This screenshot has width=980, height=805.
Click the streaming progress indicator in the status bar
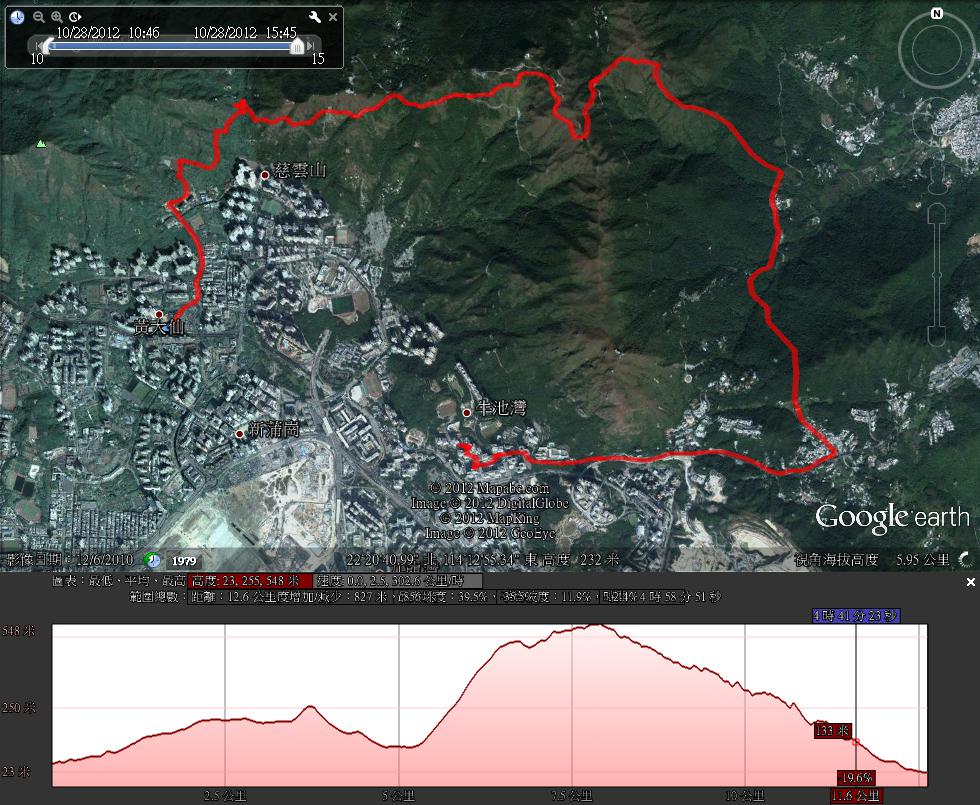click(966, 559)
